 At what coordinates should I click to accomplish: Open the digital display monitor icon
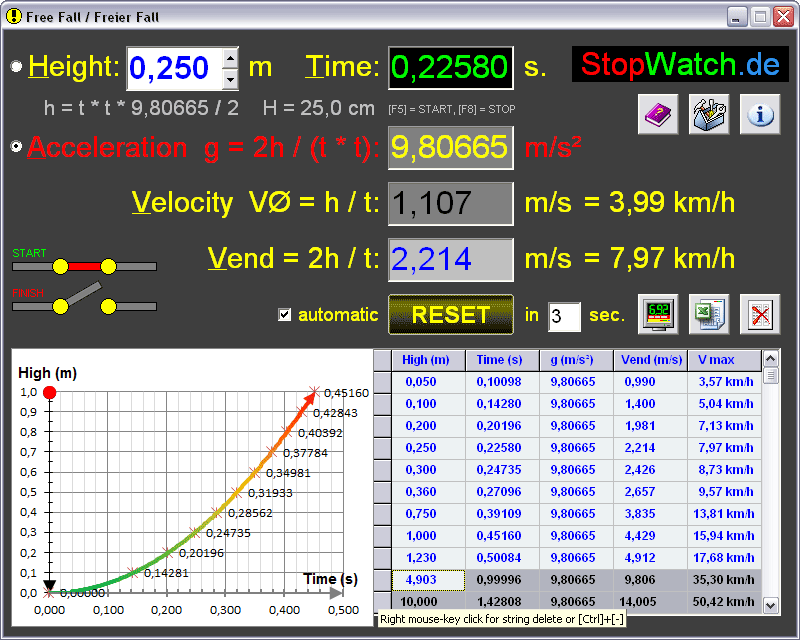[x=658, y=314]
